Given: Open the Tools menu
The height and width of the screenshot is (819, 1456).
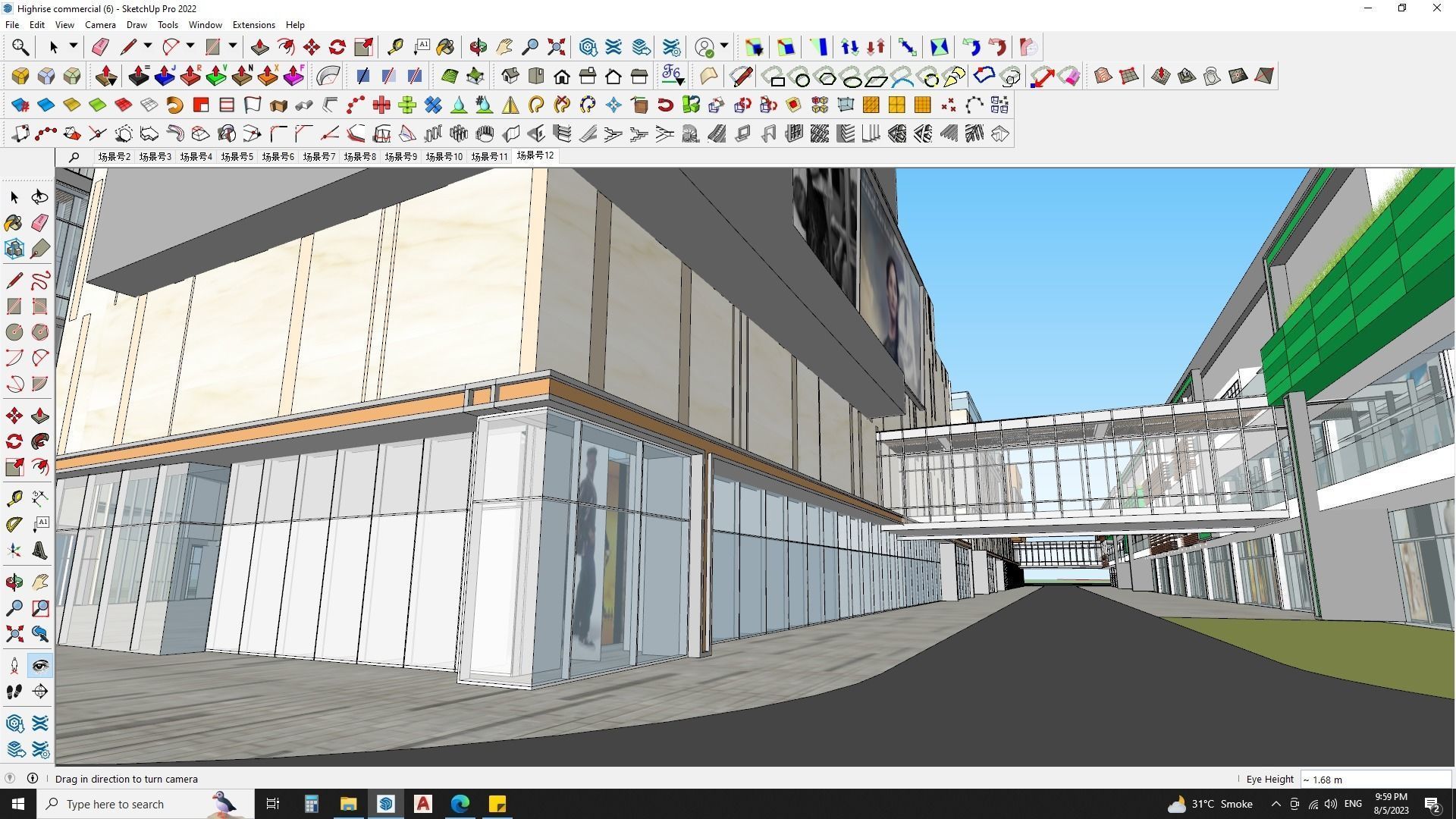Looking at the screenshot, I should pyautogui.click(x=168, y=25).
